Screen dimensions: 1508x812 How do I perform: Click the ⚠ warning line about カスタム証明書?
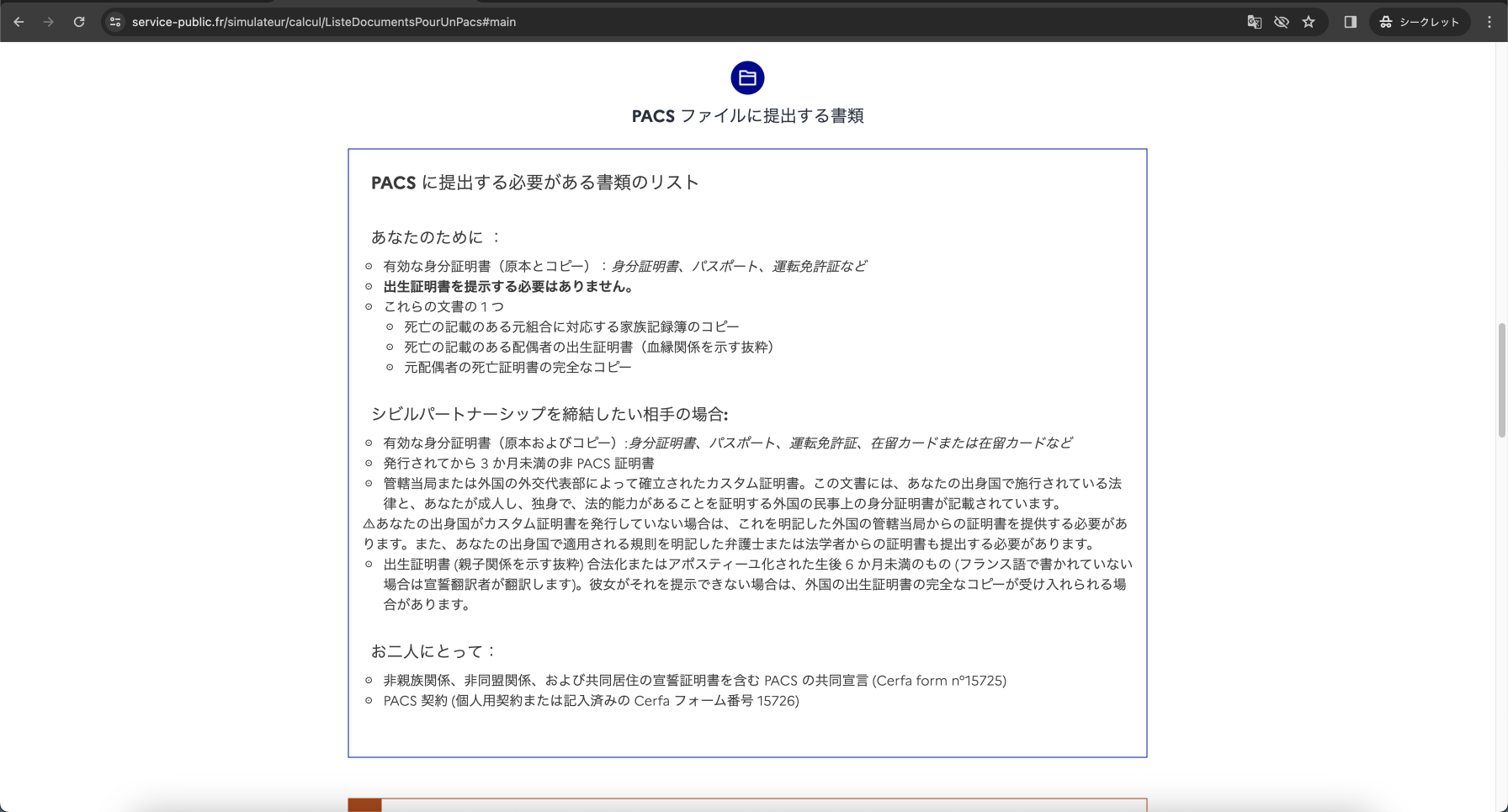[745, 533]
